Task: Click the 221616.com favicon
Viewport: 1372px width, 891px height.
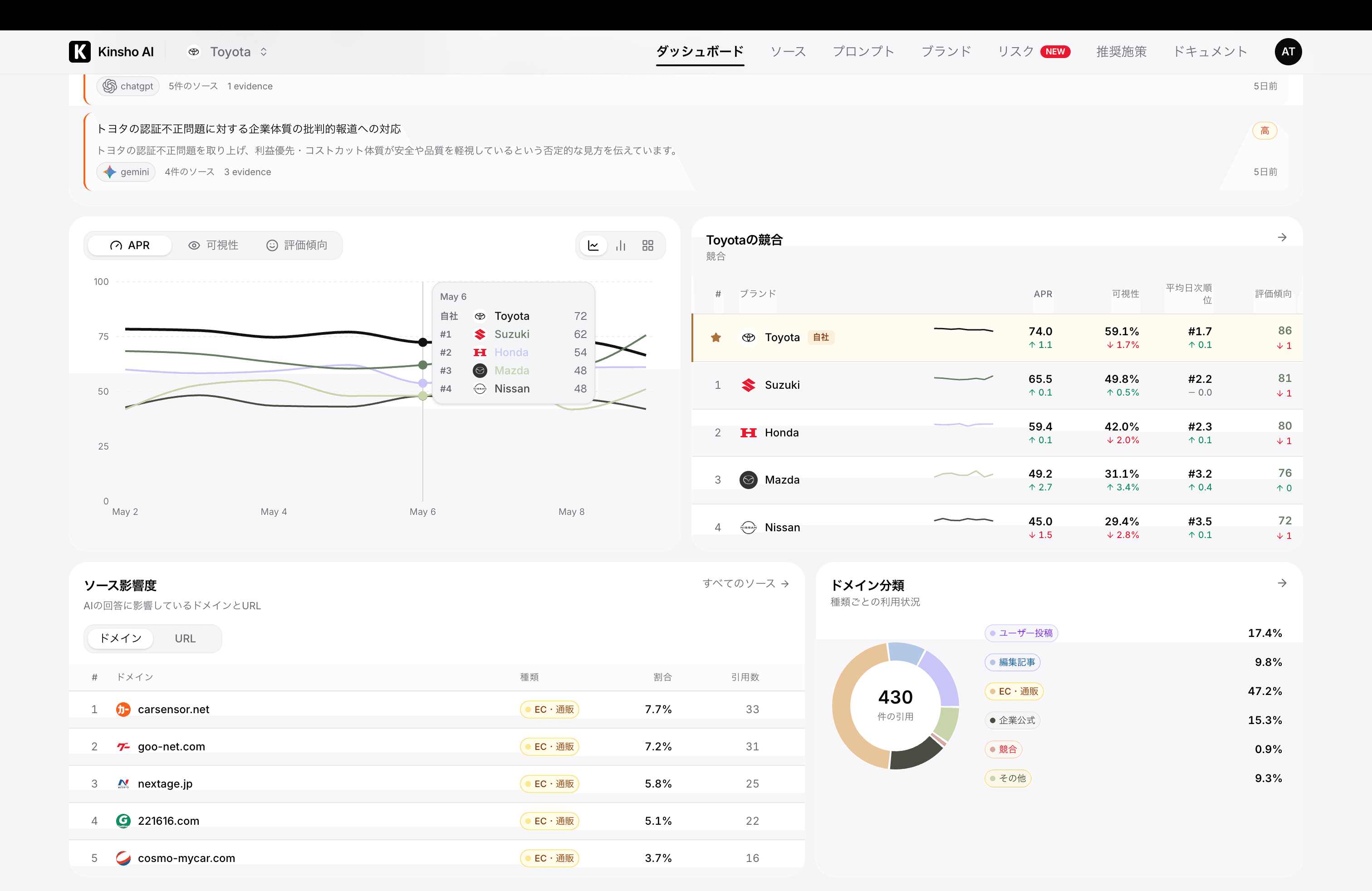Action: [x=123, y=821]
